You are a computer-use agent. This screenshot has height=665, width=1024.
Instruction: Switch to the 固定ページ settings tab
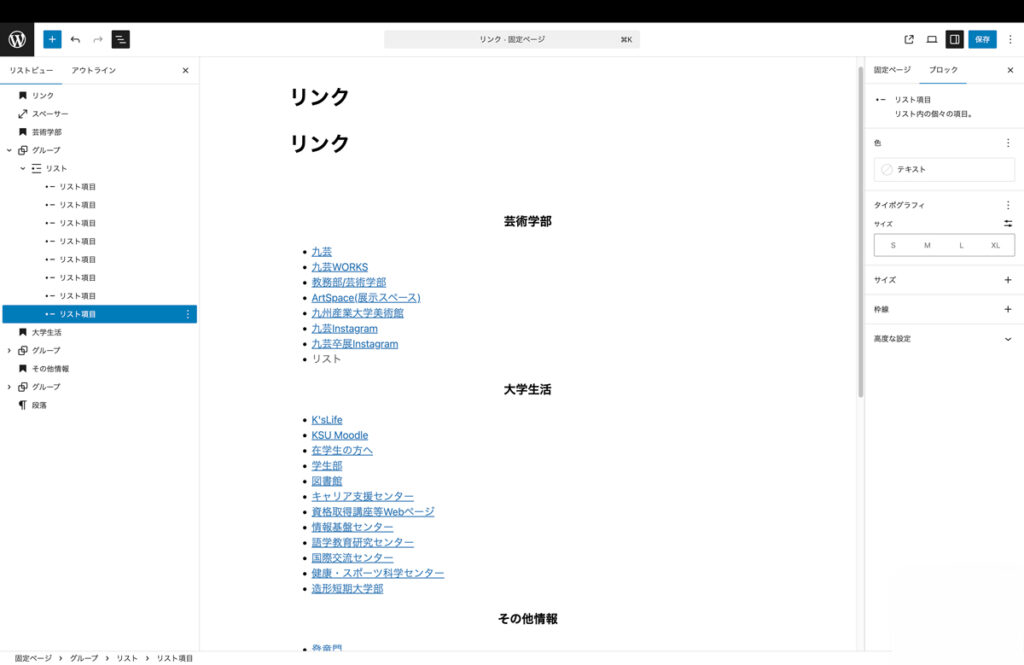[892, 71]
